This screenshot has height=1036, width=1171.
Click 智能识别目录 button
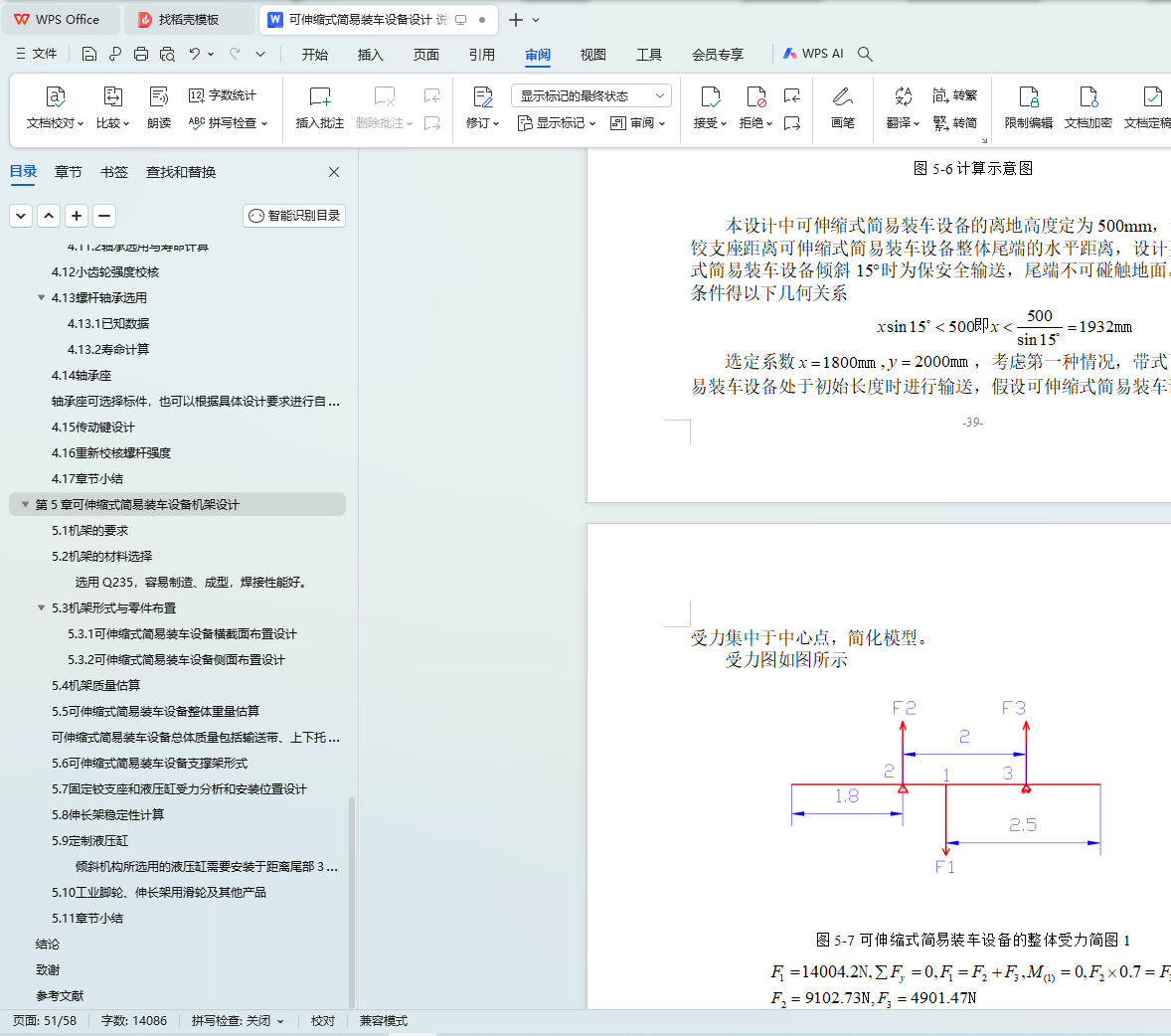click(x=294, y=216)
